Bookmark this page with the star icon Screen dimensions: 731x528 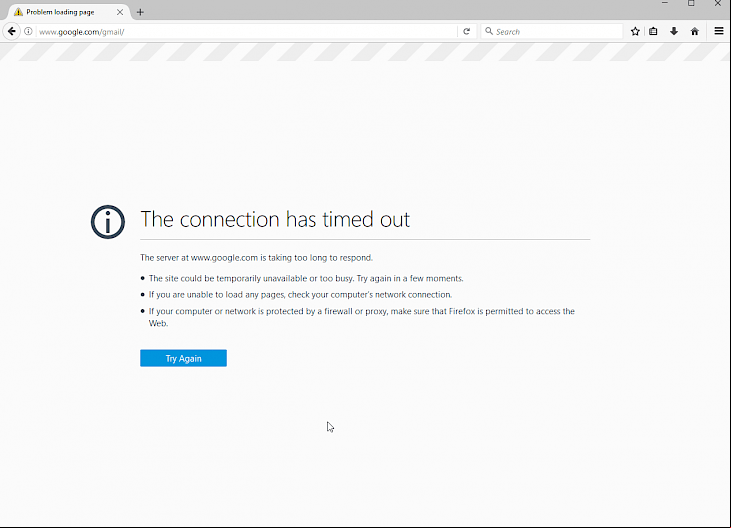tap(635, 31)
